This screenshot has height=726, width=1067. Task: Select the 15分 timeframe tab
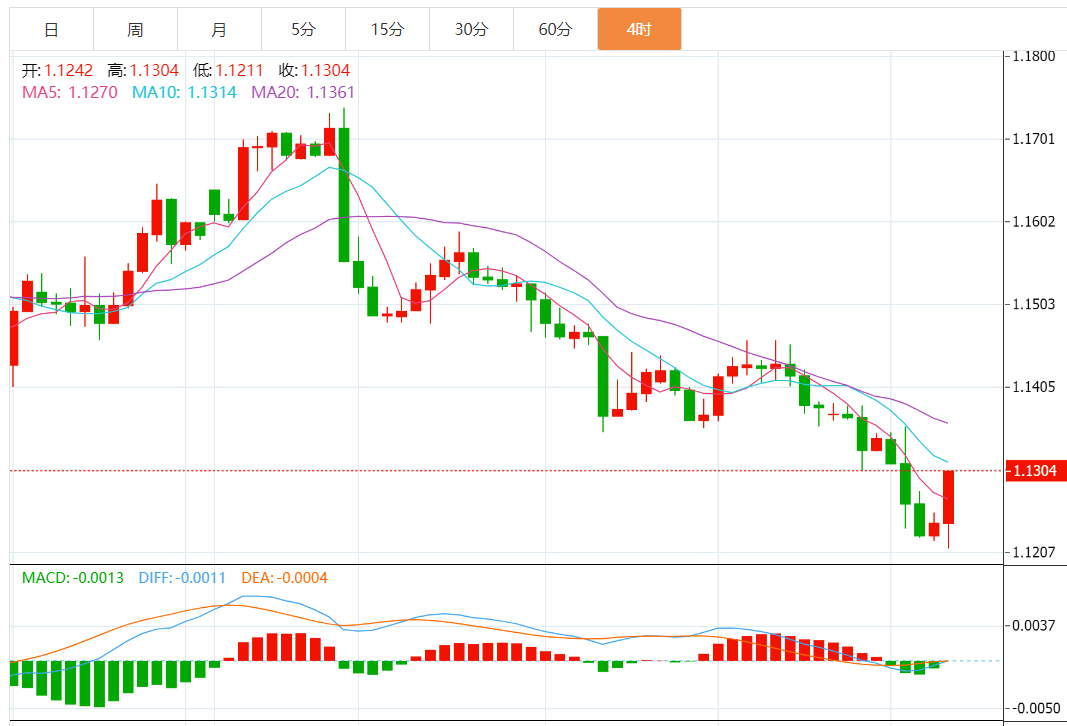coord(387,29)
